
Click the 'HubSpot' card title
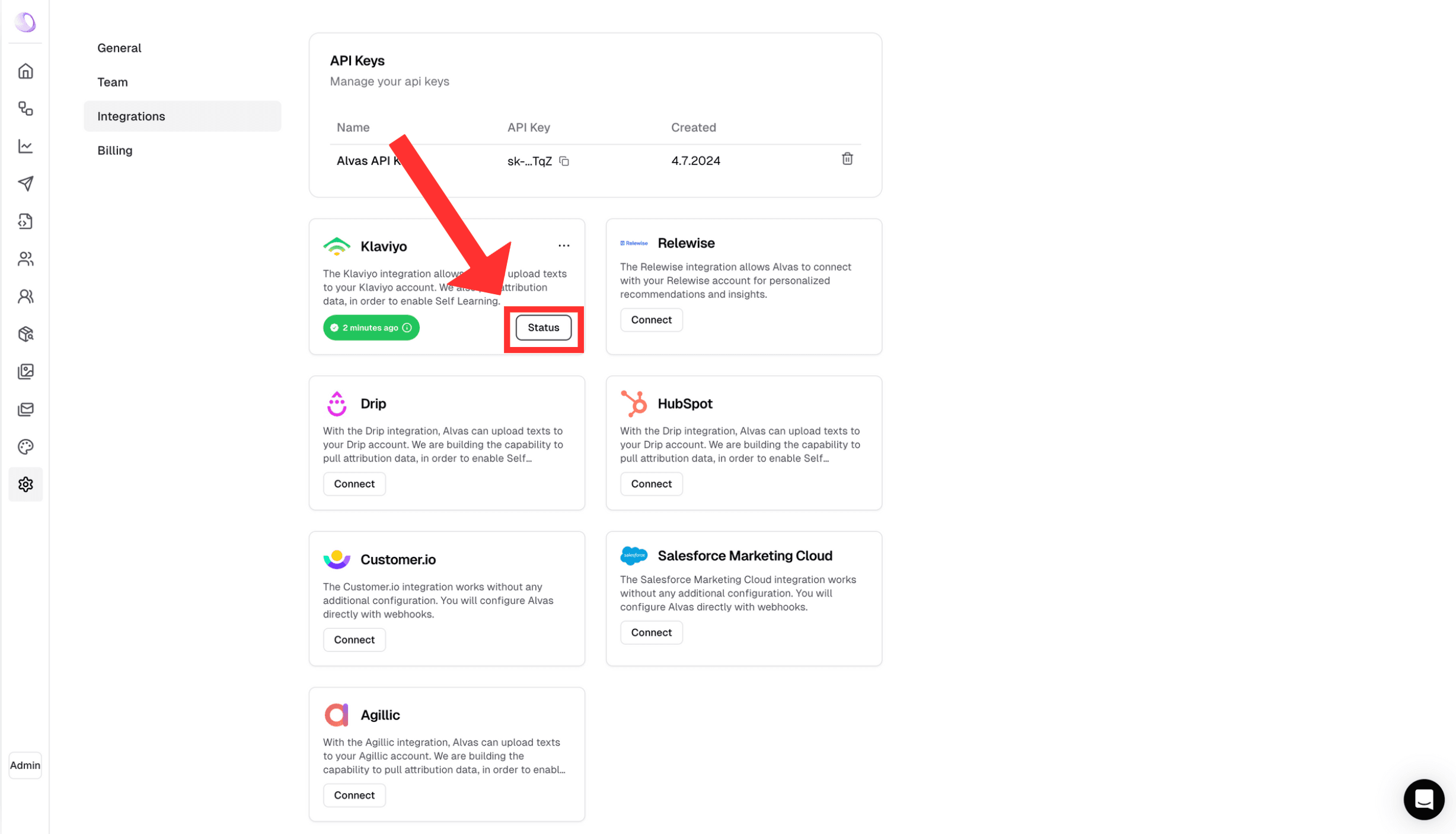[685, 404]
